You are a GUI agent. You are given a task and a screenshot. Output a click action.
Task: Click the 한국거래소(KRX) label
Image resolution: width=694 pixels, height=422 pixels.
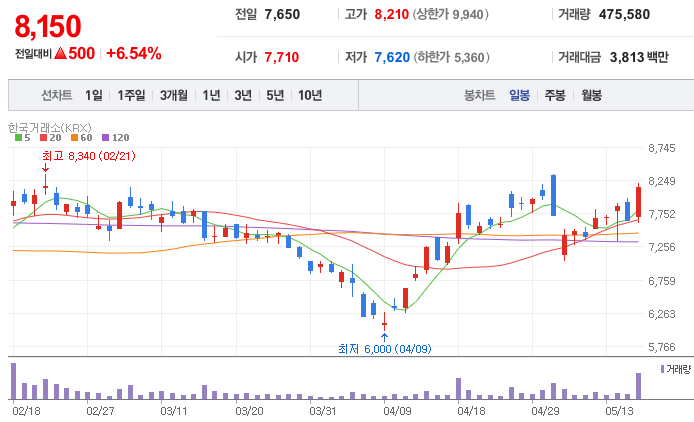click(50, 128)
